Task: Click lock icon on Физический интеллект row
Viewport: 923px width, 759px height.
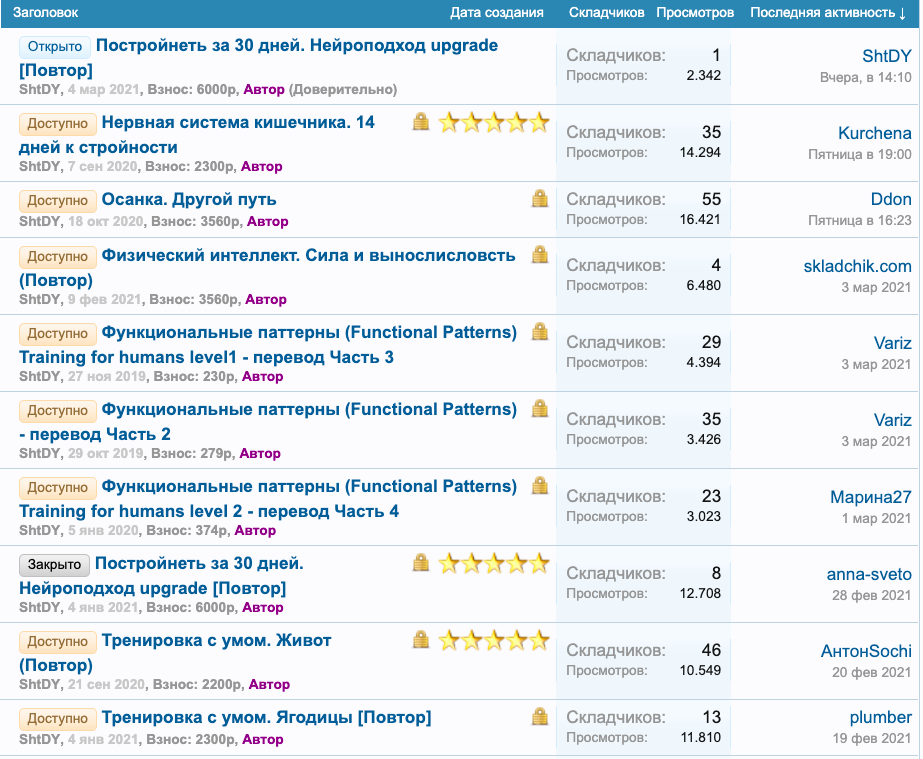Action: pyautogui.click(x=540, y=254)
